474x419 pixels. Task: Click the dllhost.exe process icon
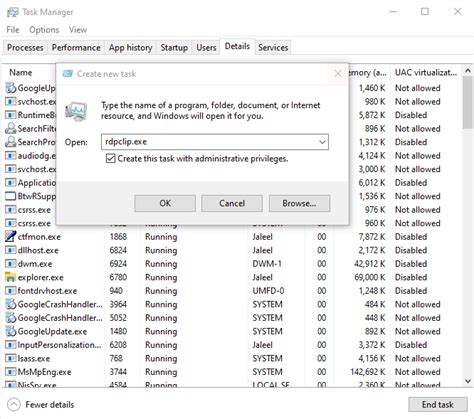[x=11, y=250]
